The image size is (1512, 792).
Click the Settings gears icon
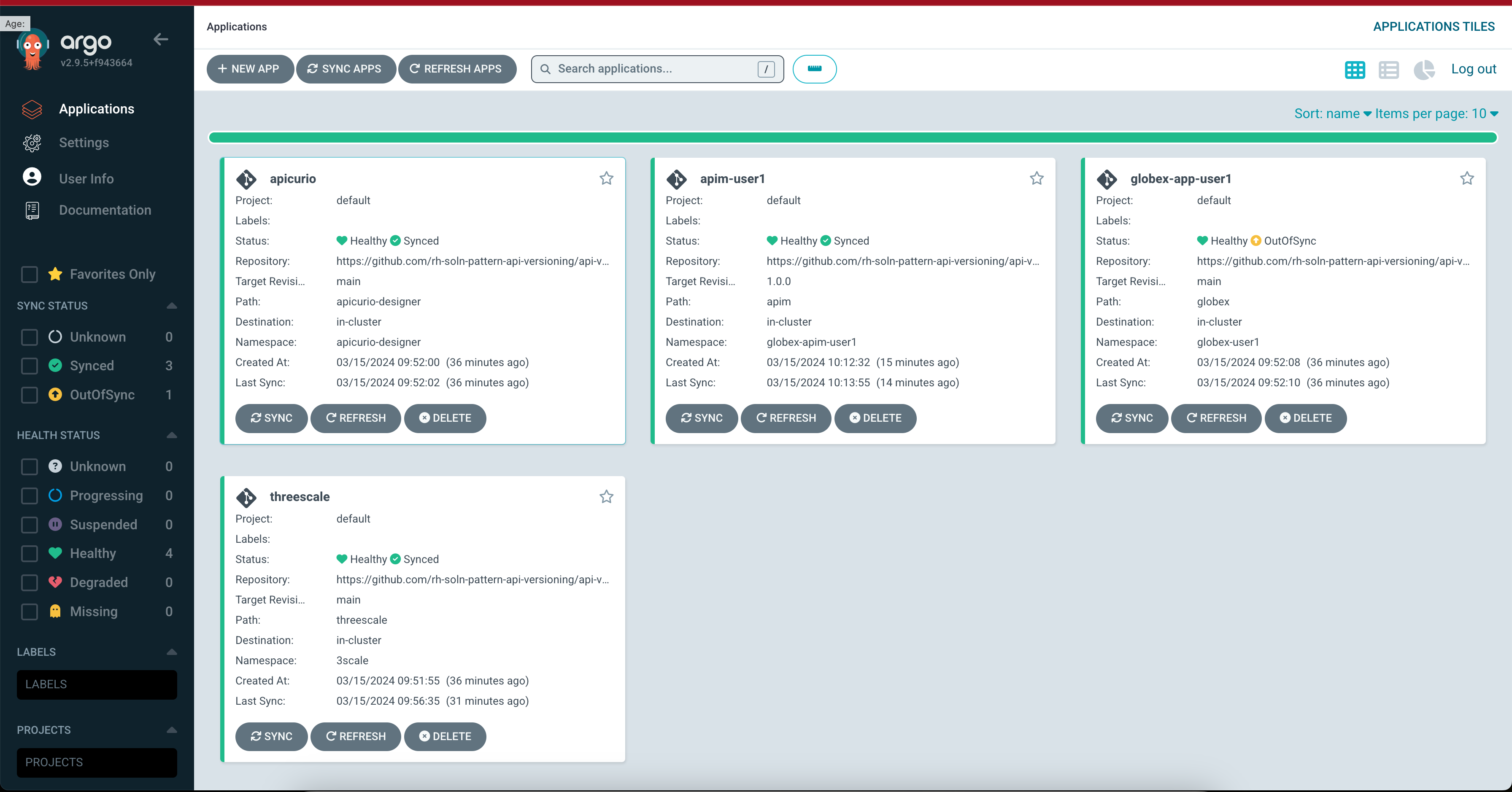tap(32, 143)
